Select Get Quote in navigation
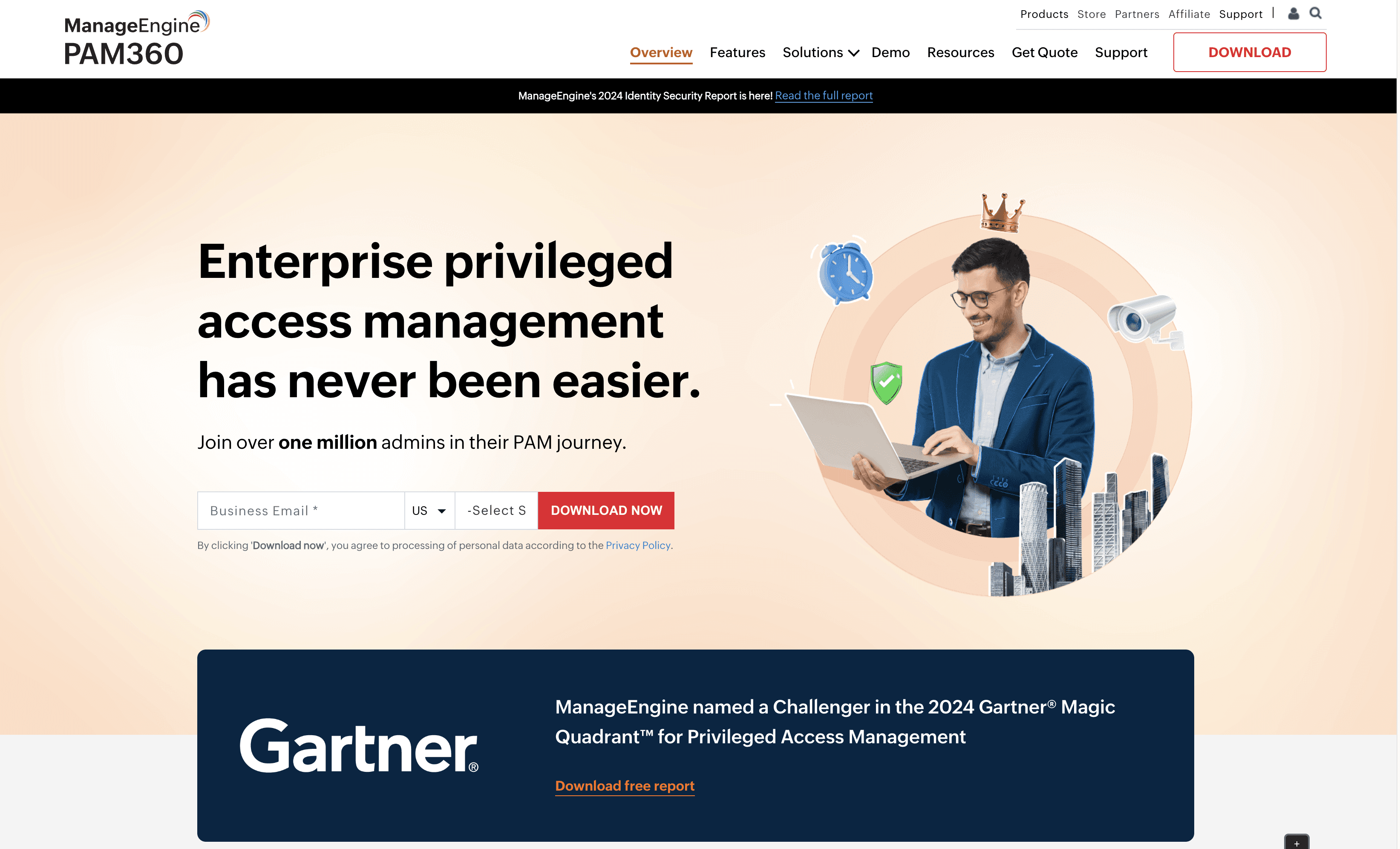 tap(1044, 52)
